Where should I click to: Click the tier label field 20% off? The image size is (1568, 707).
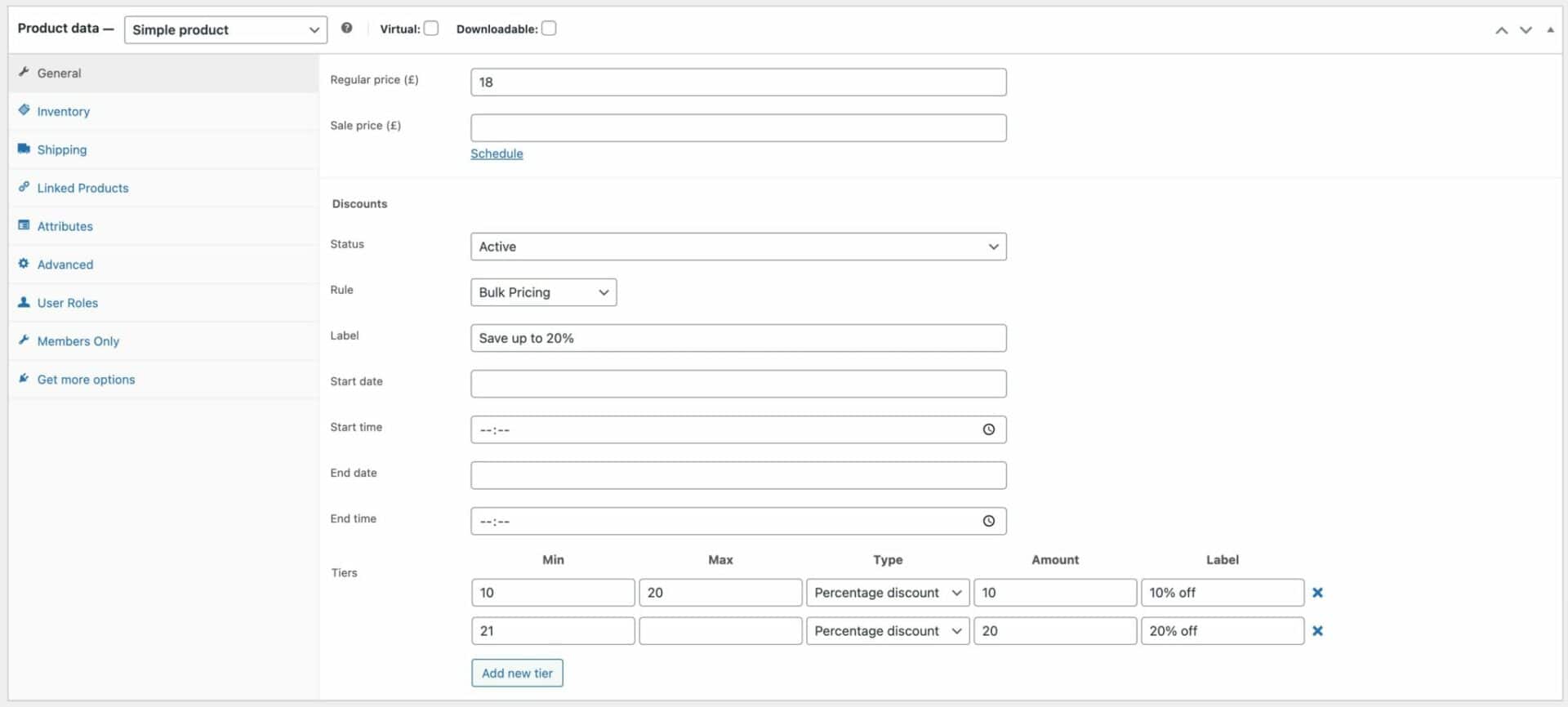click(1223, 631)
